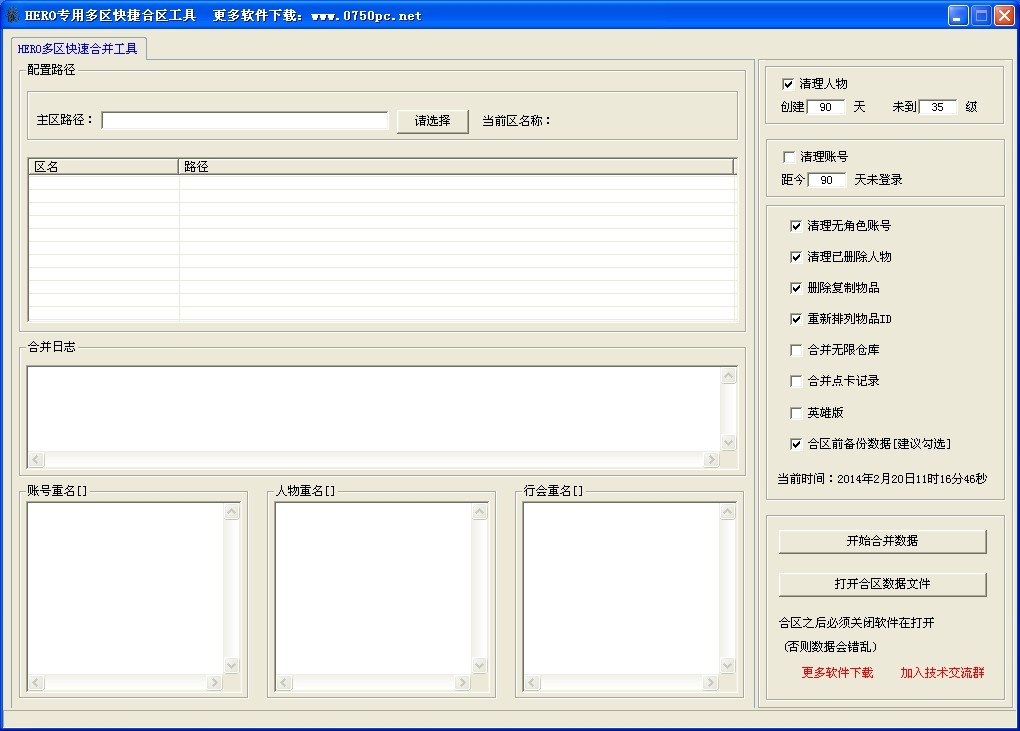Screen dimensions: 1020x731
Task: Click the 未到 level input field
Action: 938,107
